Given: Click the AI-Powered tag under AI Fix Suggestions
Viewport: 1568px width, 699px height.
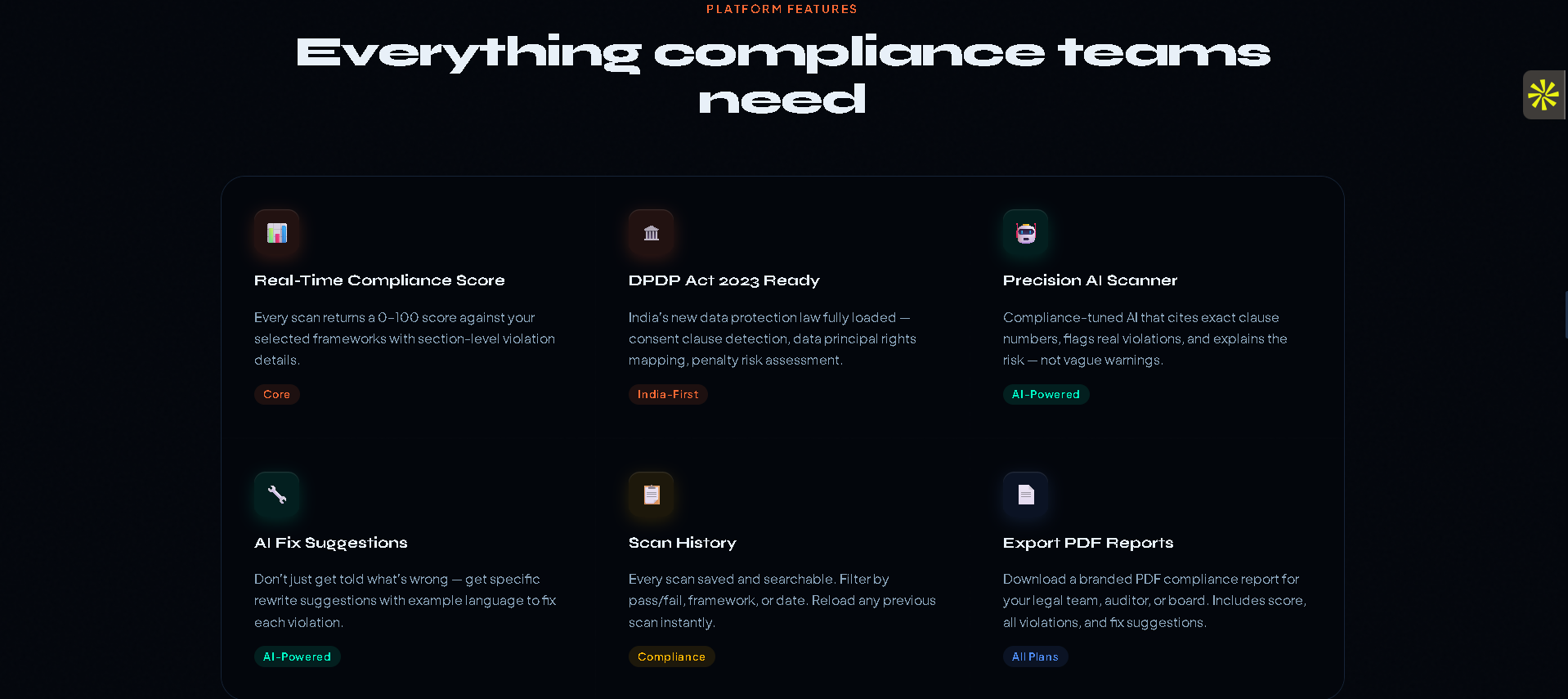Looking at the screenshot, I should (x=297, y=656).
